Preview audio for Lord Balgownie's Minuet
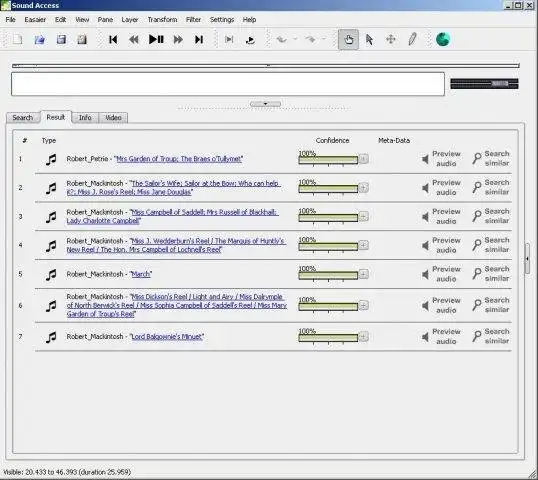The height and width of the screenshot is (480, 538). tap(441, 337)
